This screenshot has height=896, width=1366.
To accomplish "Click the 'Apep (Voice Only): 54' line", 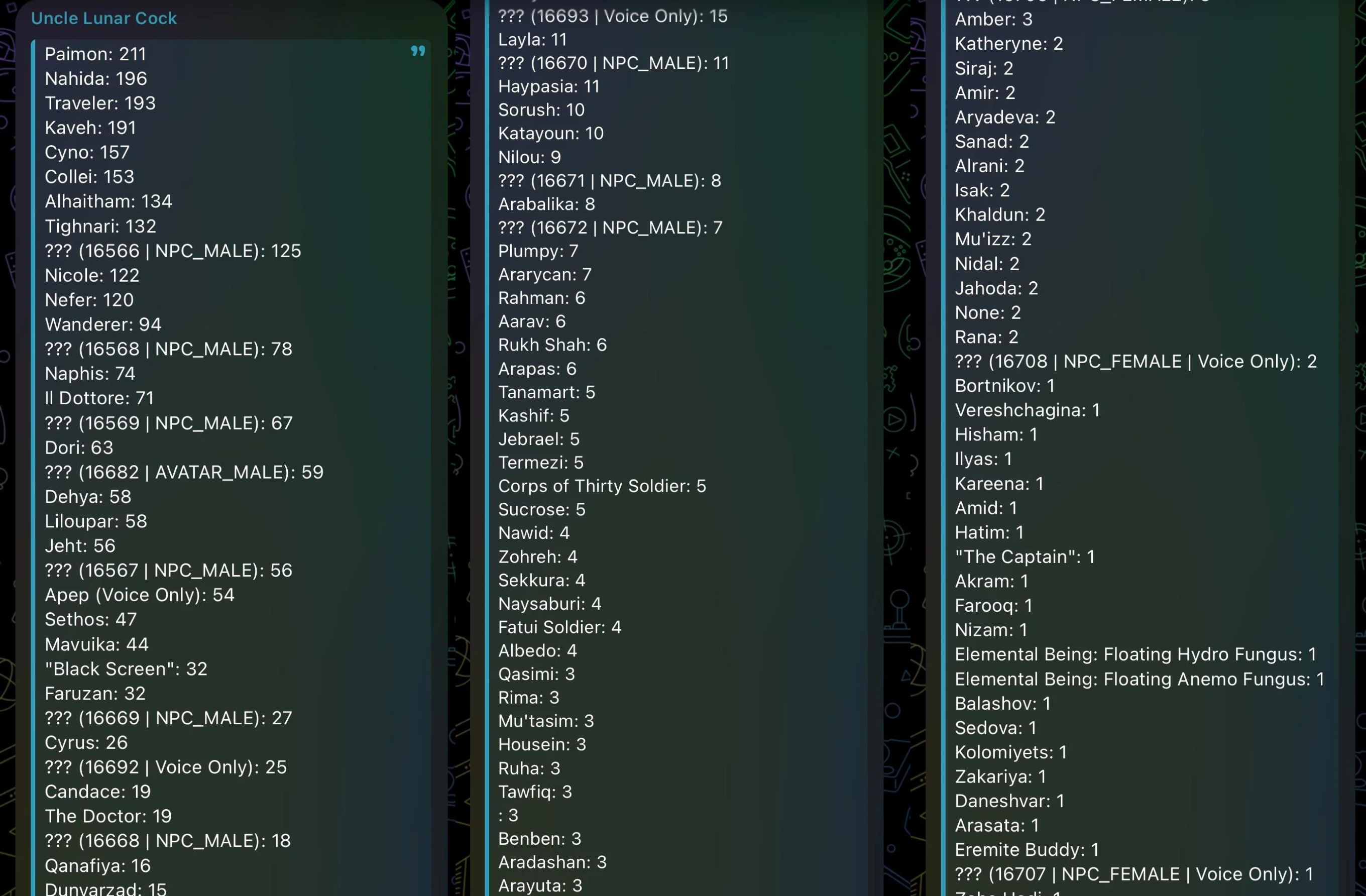I will (x=140, y=595).
